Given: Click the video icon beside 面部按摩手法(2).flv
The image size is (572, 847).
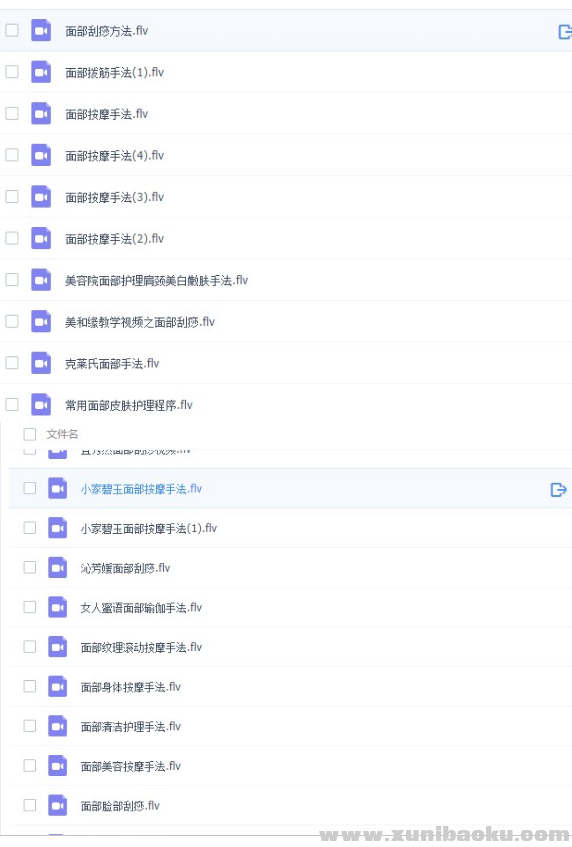Looking at the screenshot, I should (41, 238).
